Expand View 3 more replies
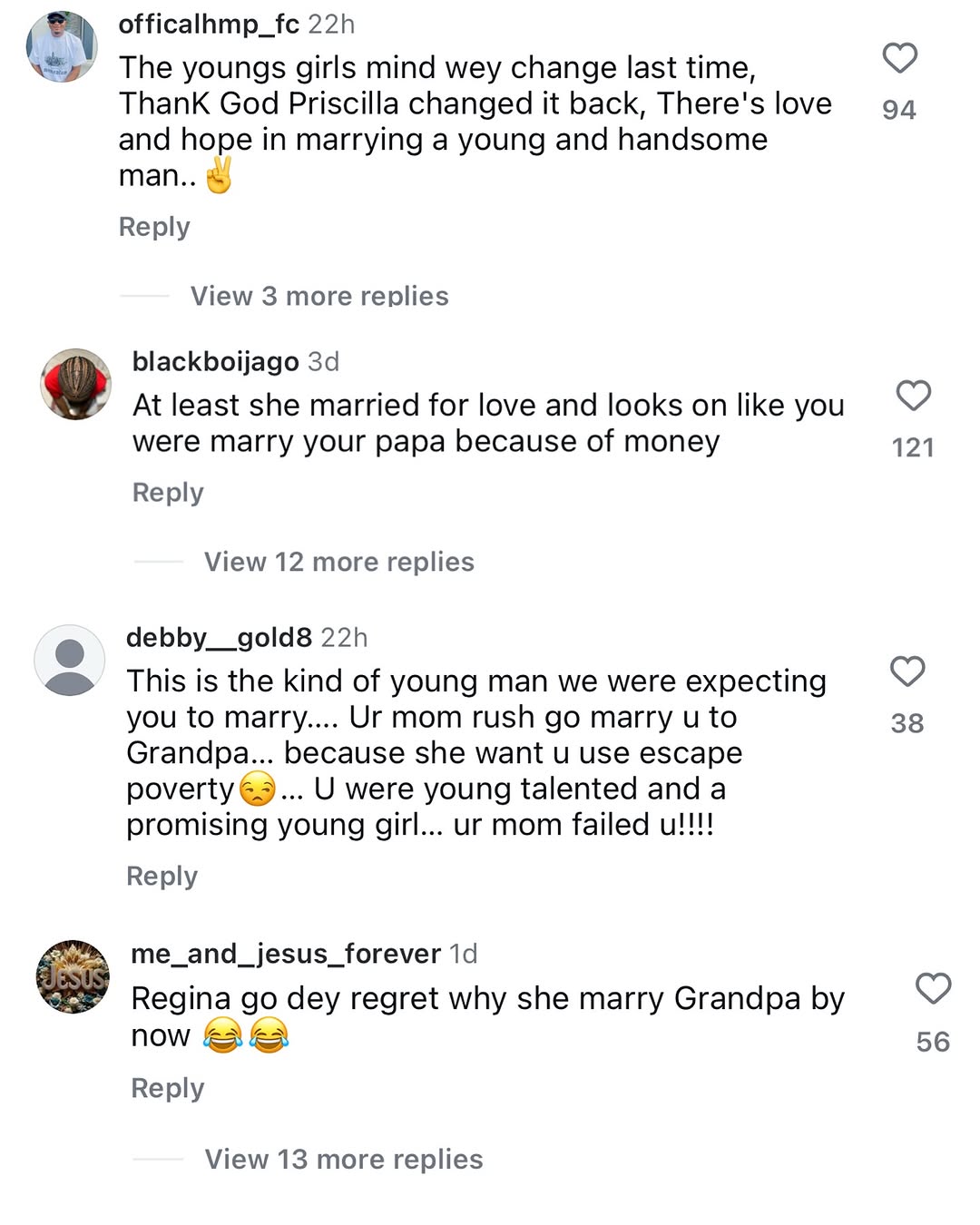The width and height of the screenshot is (980, 1225). point(318,296)
